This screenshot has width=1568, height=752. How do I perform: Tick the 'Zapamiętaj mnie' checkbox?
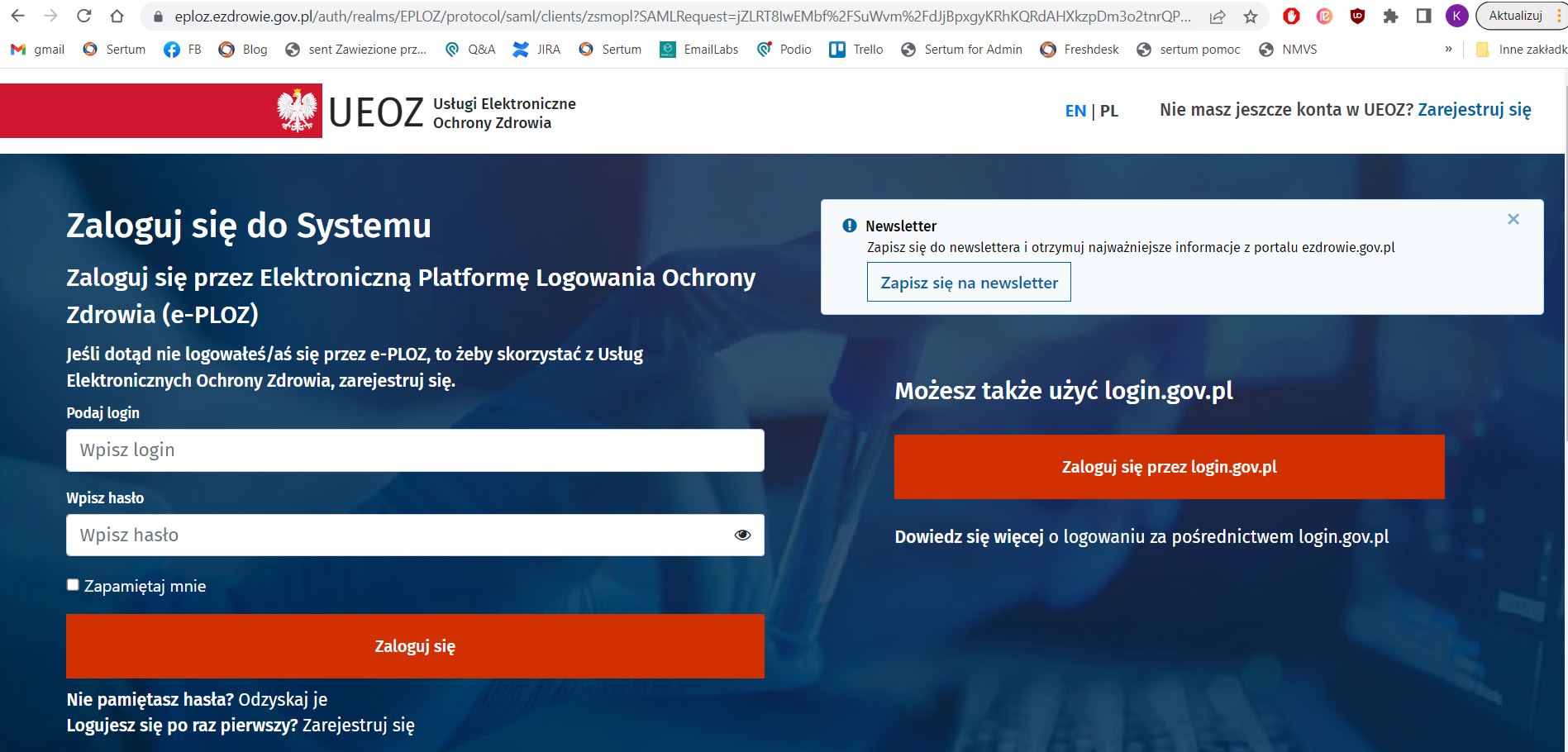pyautogui.click(x=73, y=585)
